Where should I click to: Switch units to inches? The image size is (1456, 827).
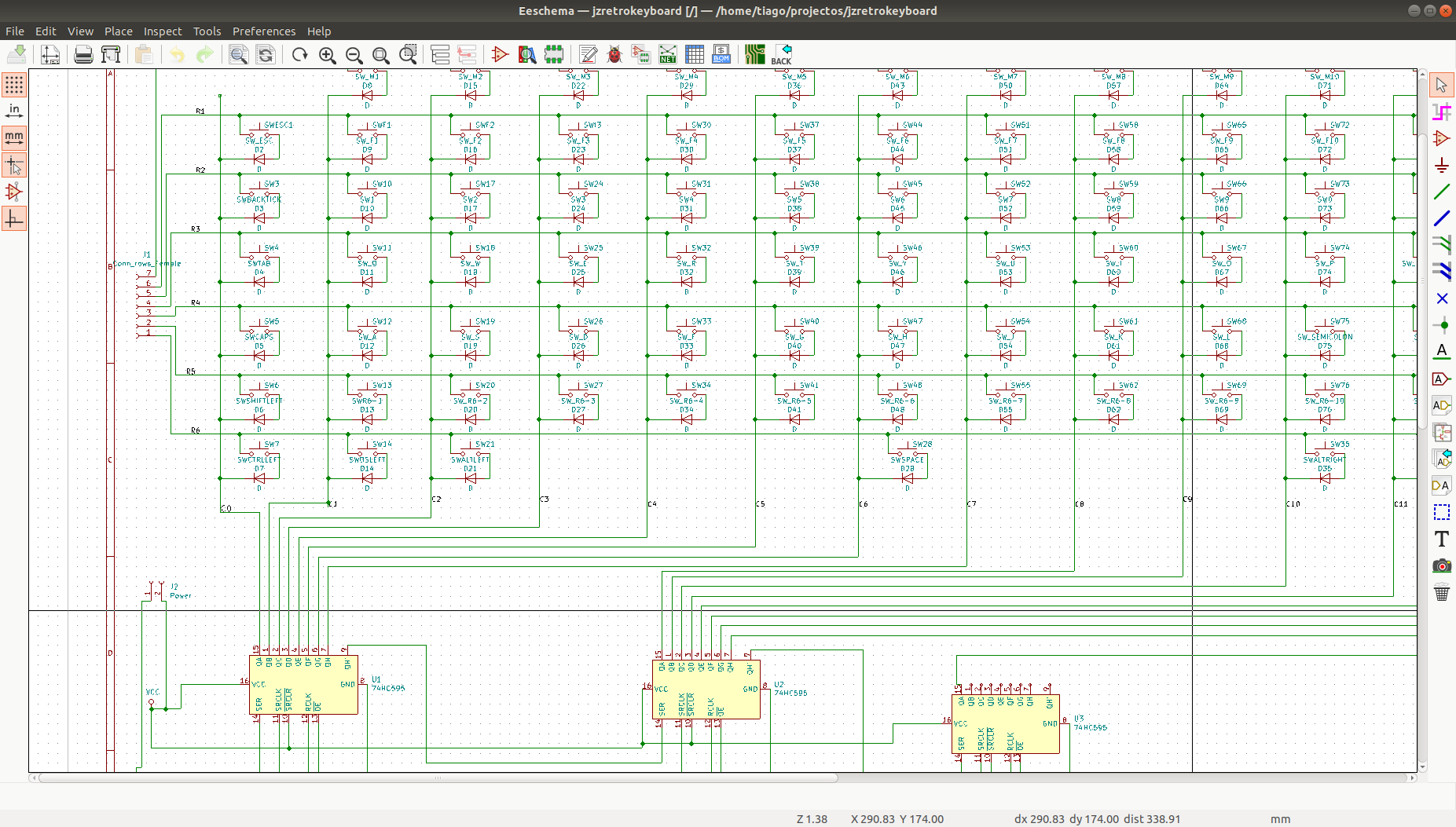click(x=13, y=111)
